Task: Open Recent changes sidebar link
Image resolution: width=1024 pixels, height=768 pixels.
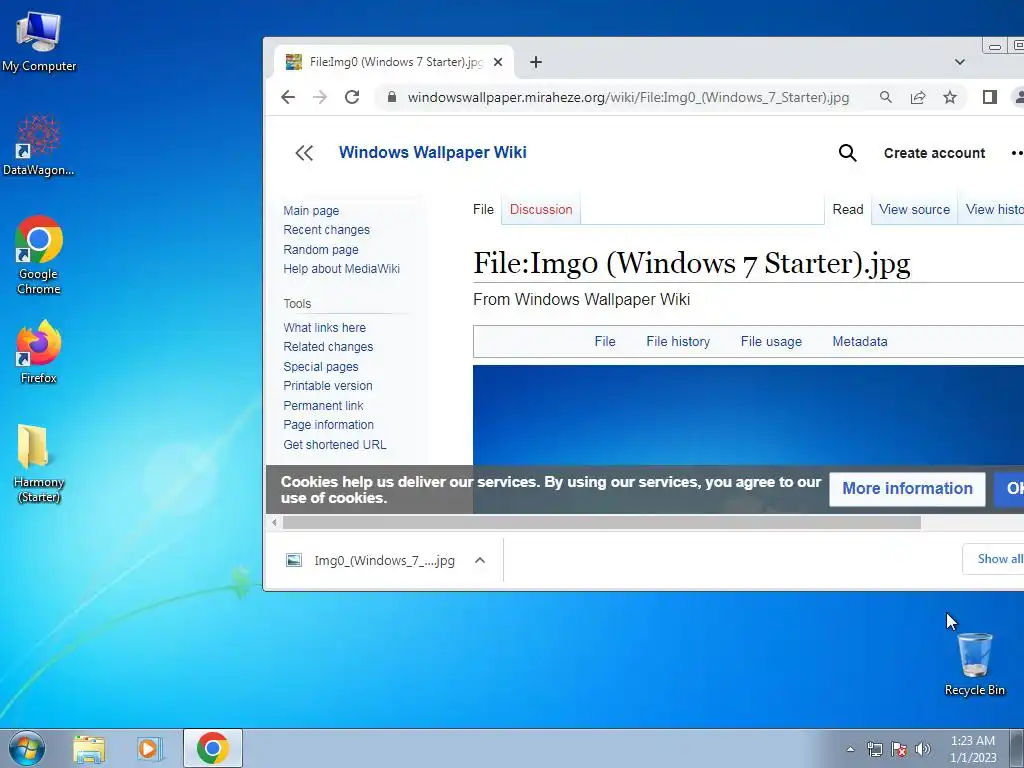Action: pos(327,230)
